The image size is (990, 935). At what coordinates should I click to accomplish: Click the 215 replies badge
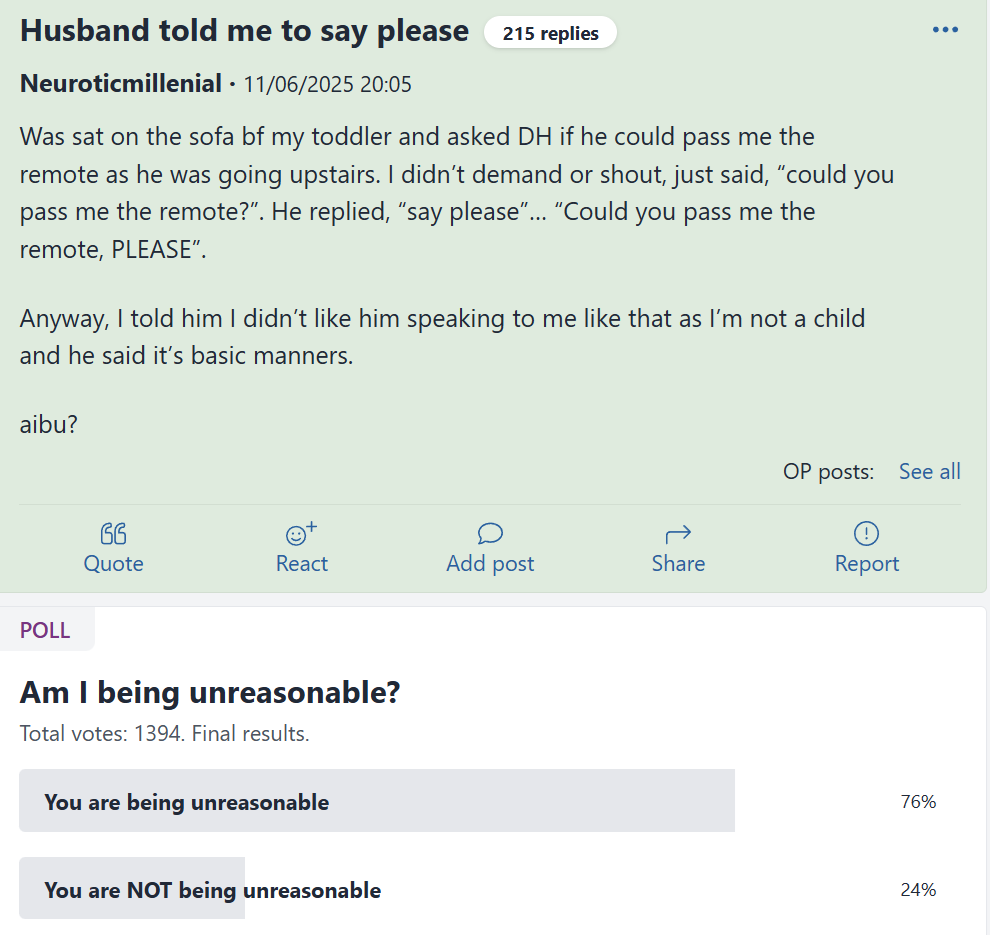[x=550, y=33]
